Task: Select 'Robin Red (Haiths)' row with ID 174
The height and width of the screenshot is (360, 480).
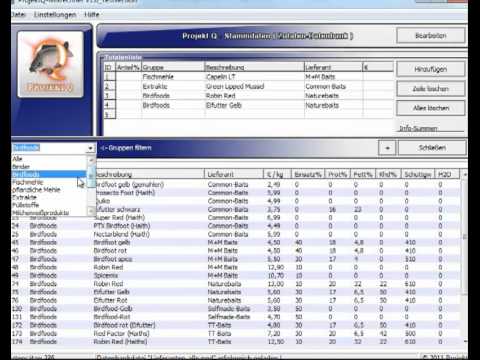Action: tap(235, 341)
